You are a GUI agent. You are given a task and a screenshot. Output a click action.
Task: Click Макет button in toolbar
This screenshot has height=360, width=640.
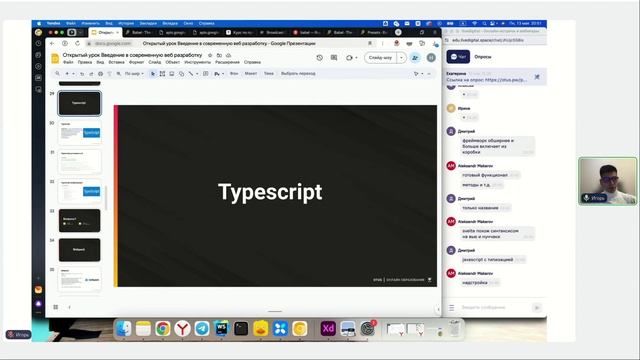[251, 74]
